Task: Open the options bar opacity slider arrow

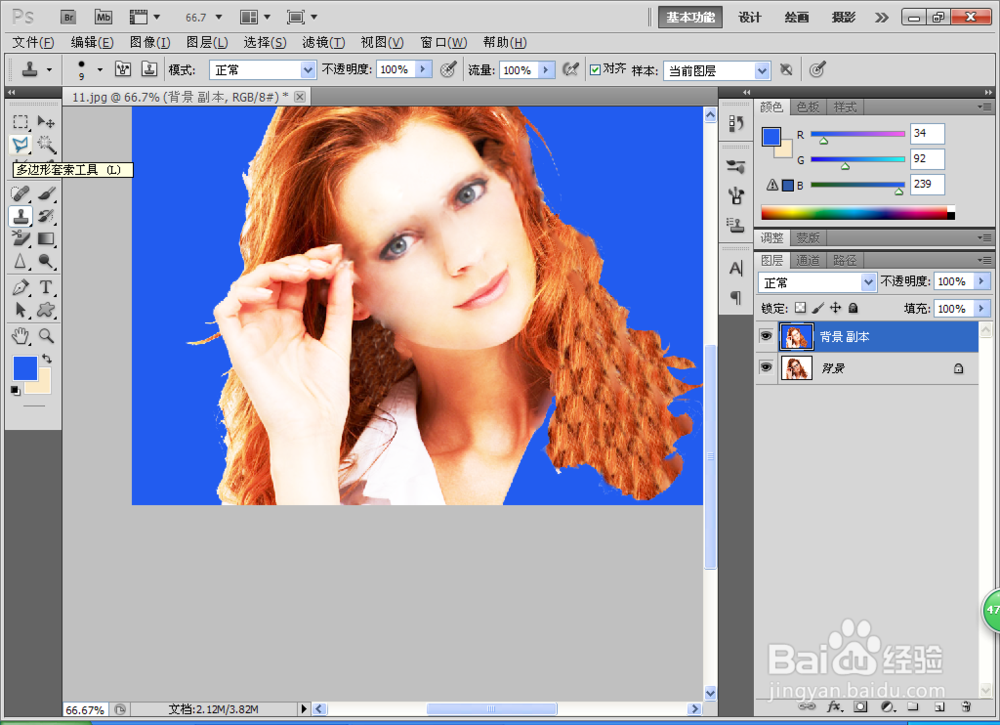Action: [x=423, y=69]
